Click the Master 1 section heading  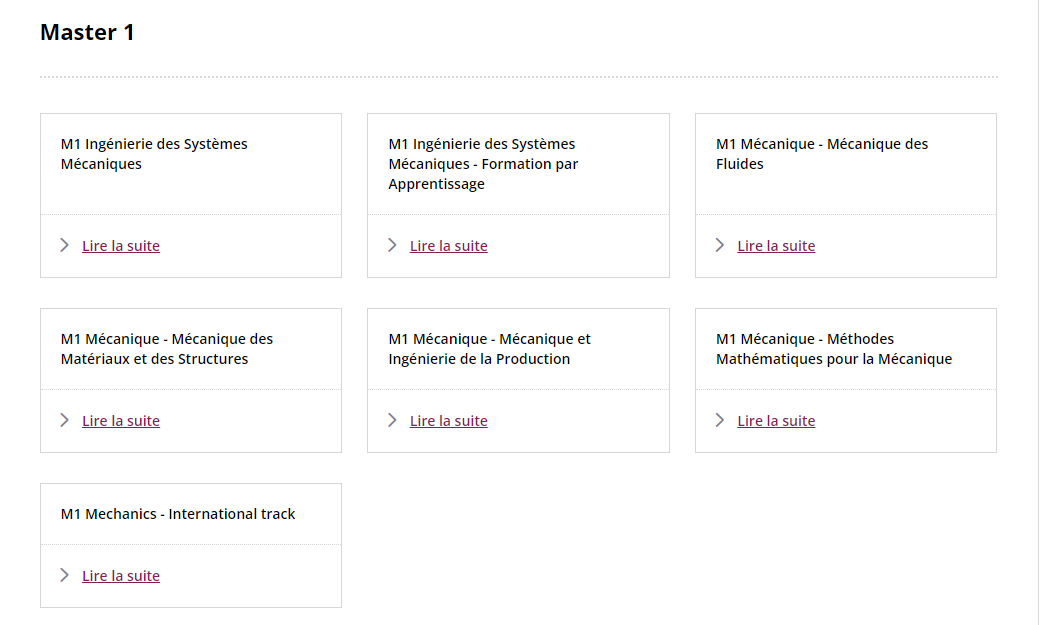pos(87,32)
